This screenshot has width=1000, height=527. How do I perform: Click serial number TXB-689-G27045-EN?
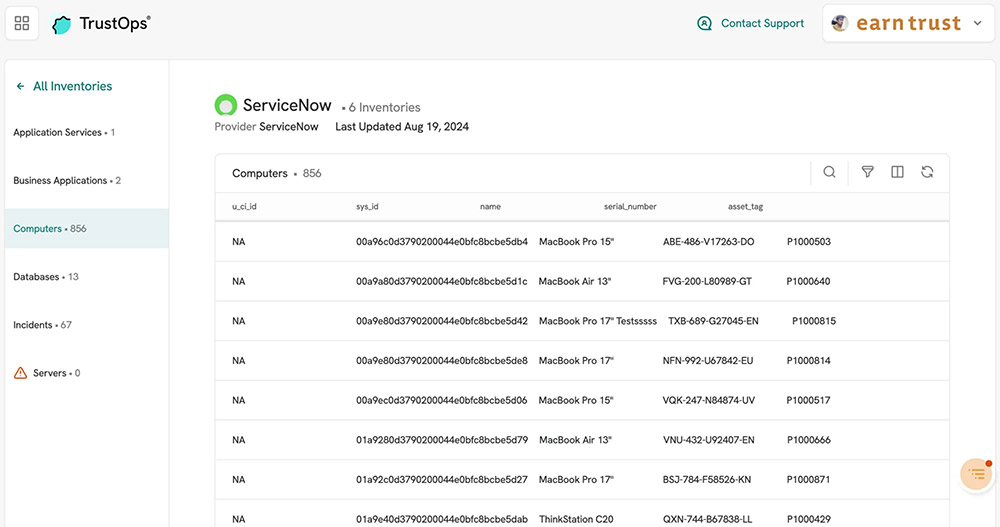click(x=713, y=321)
